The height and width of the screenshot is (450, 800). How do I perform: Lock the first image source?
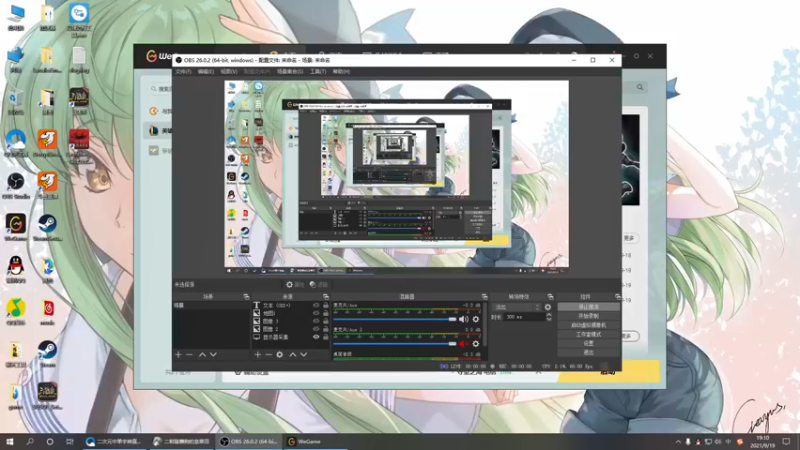(x=326, y=313)
